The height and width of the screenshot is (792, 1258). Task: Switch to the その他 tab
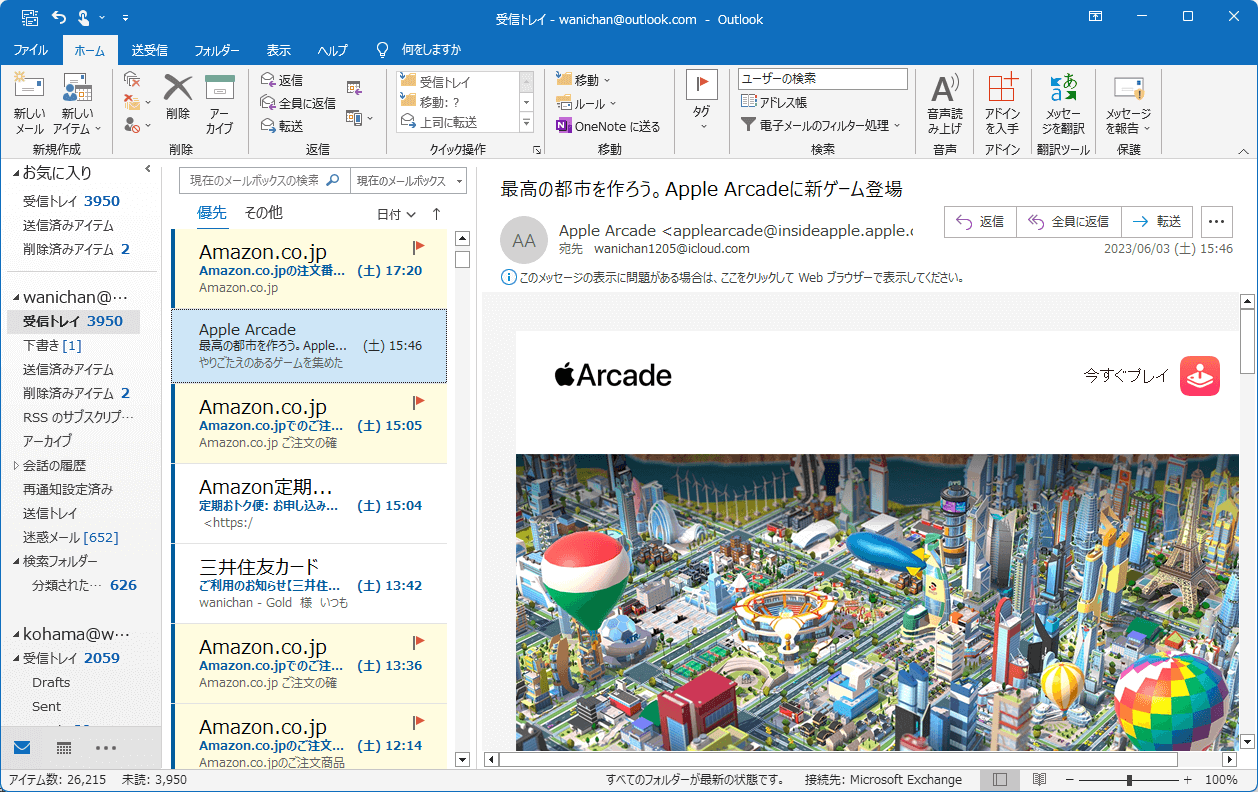(x=263, y=213)
